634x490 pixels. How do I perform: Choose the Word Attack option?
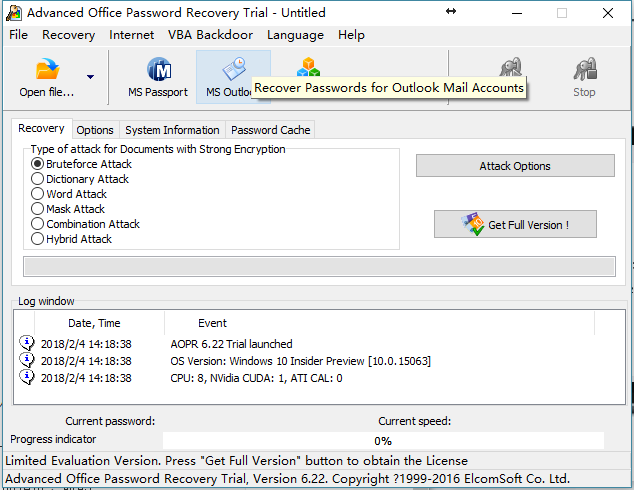click(x=37, y=194)
